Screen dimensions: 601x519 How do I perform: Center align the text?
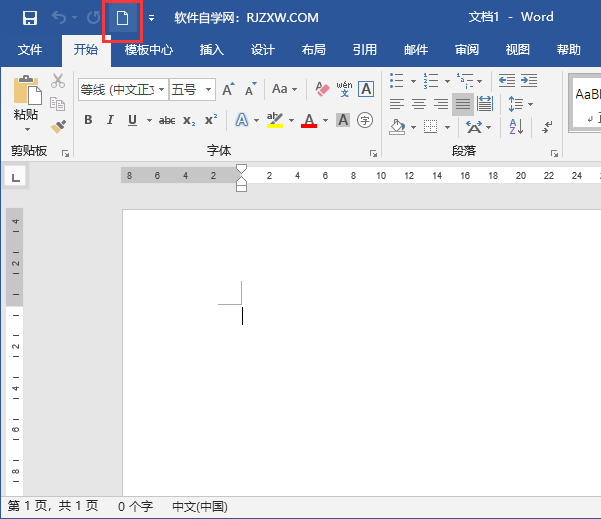419,104
